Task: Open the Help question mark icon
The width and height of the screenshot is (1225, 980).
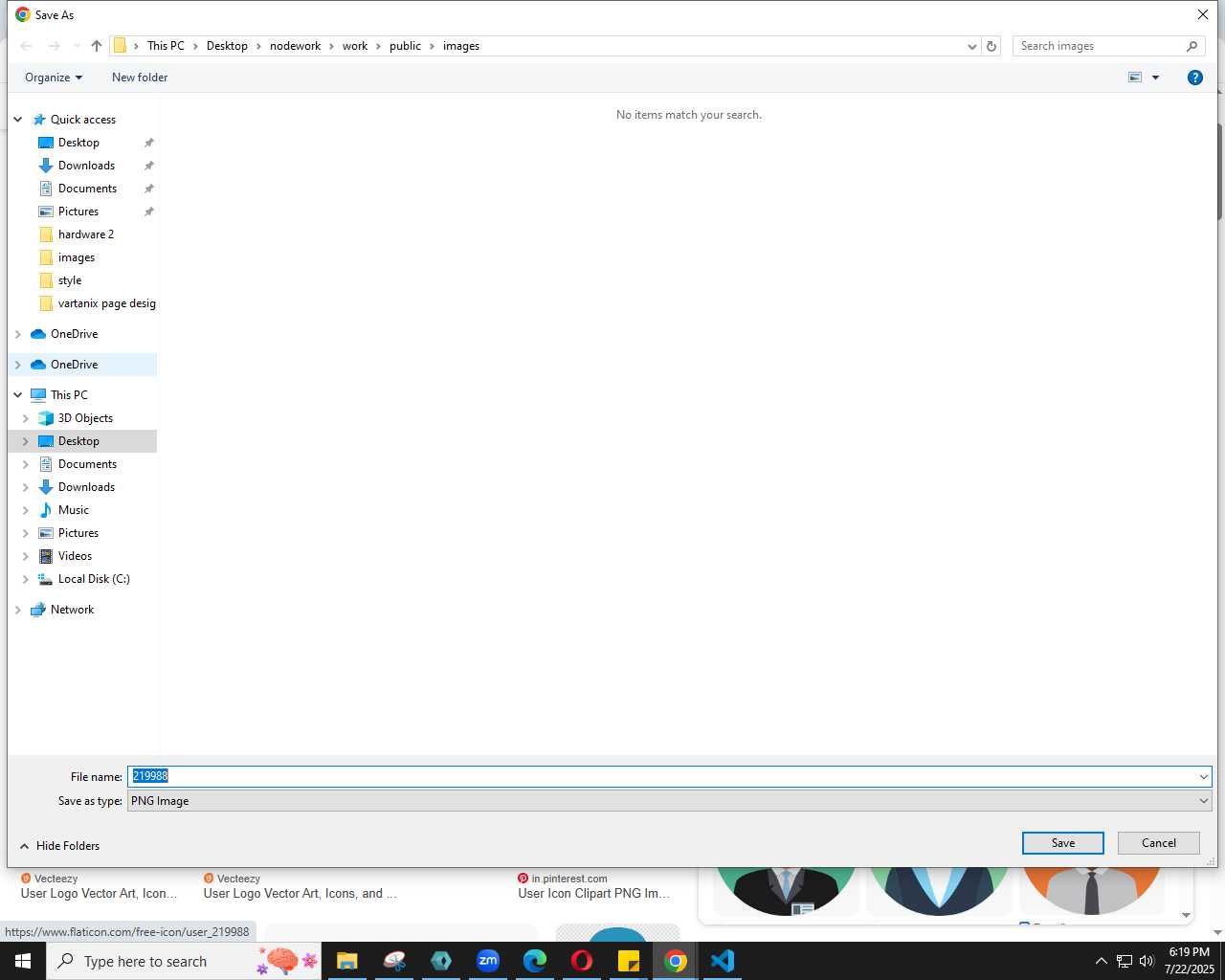Action: pos(1195,78)
